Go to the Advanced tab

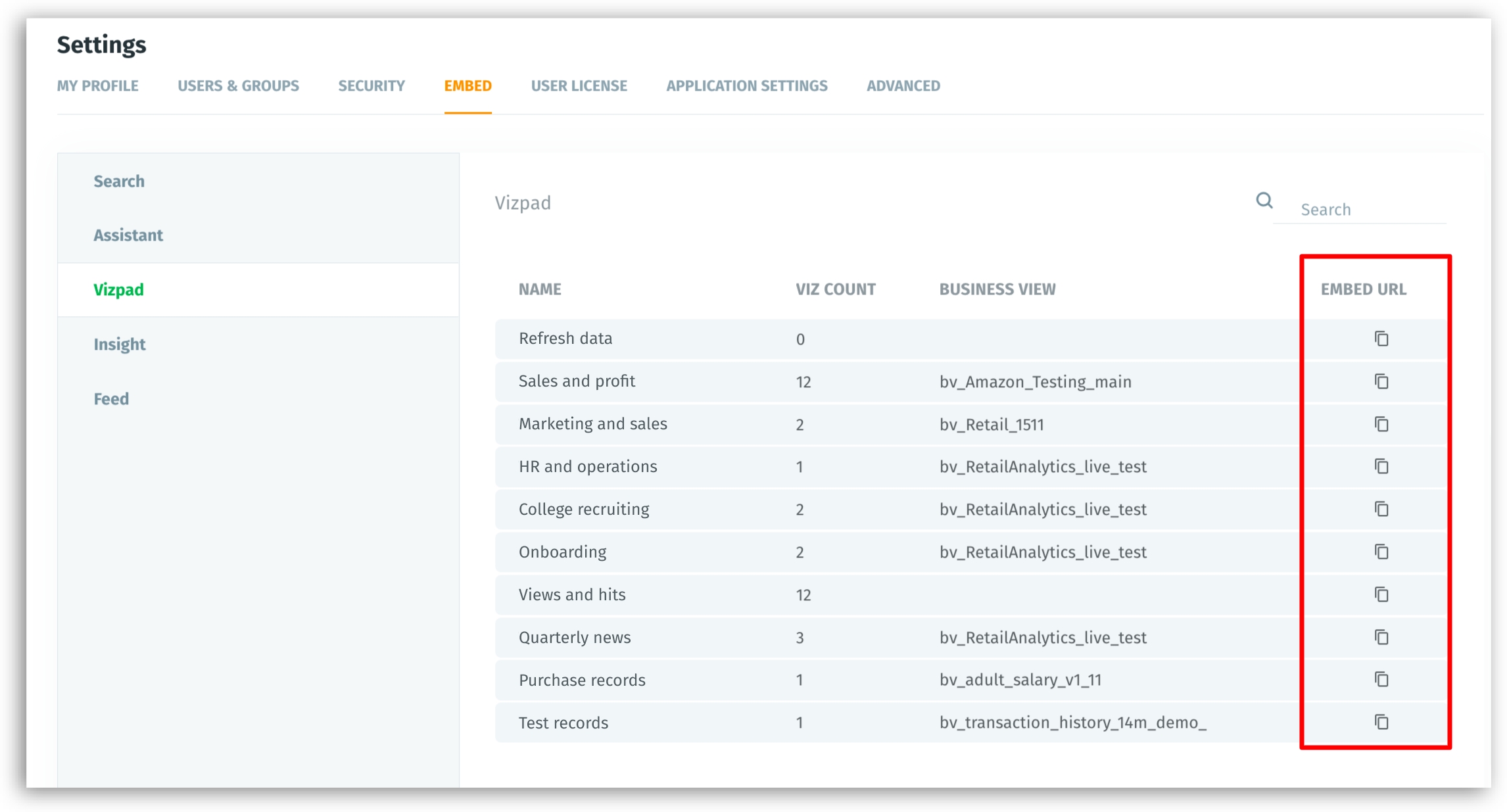(x=903, y=86)
